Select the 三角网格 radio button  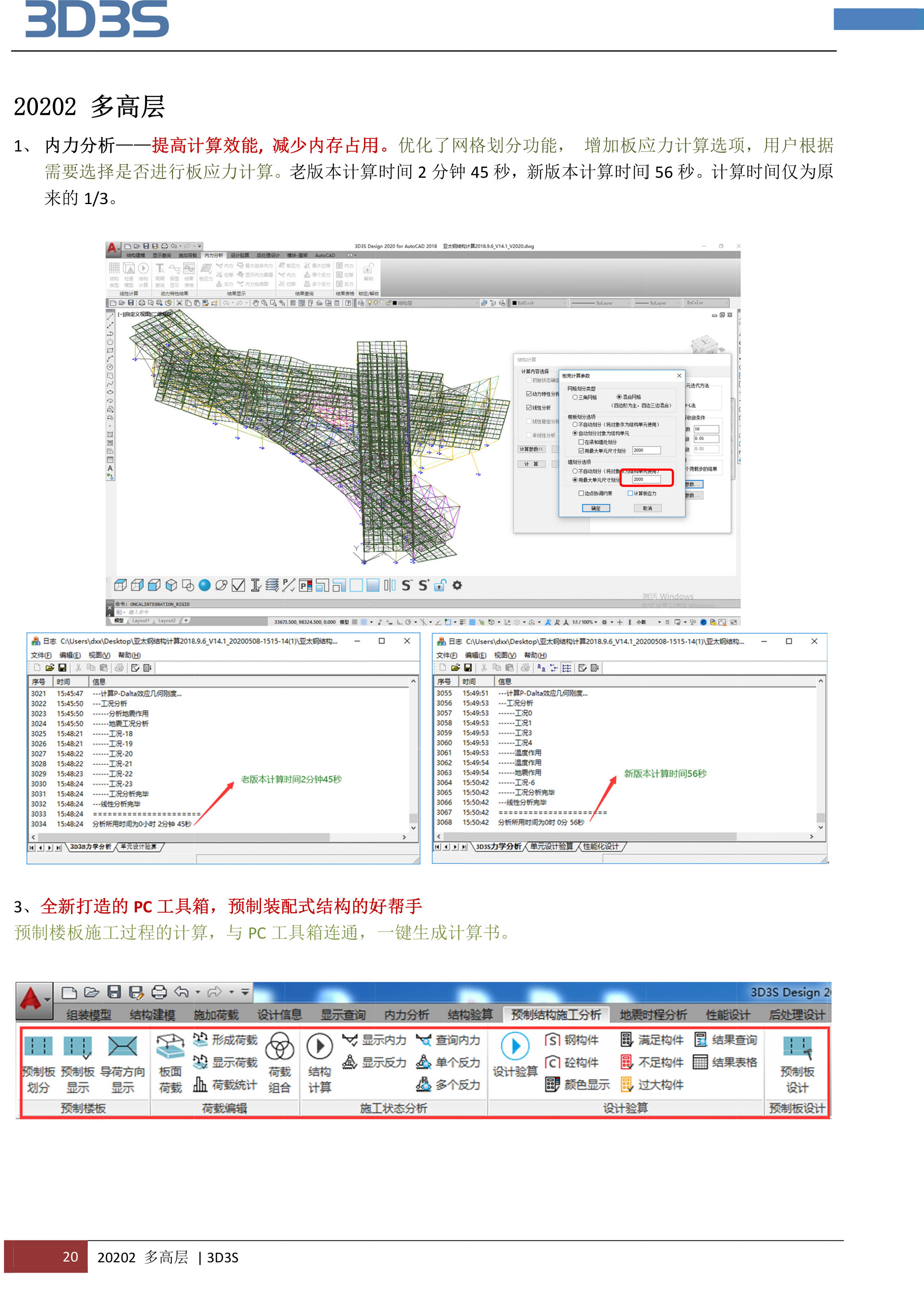pos(575,397)
